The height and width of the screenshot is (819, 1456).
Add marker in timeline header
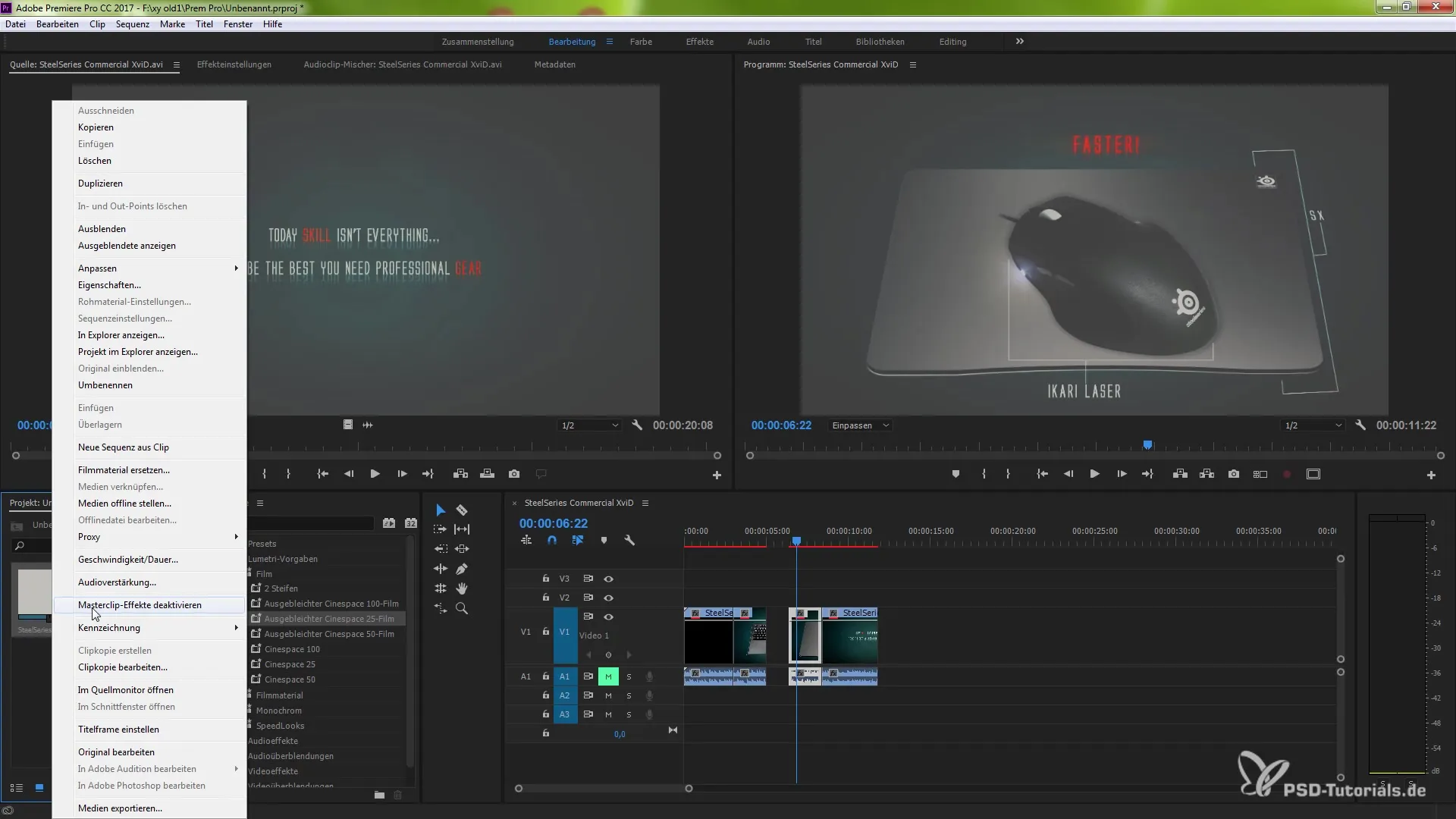pyautogui.click(x=604, y=541)
